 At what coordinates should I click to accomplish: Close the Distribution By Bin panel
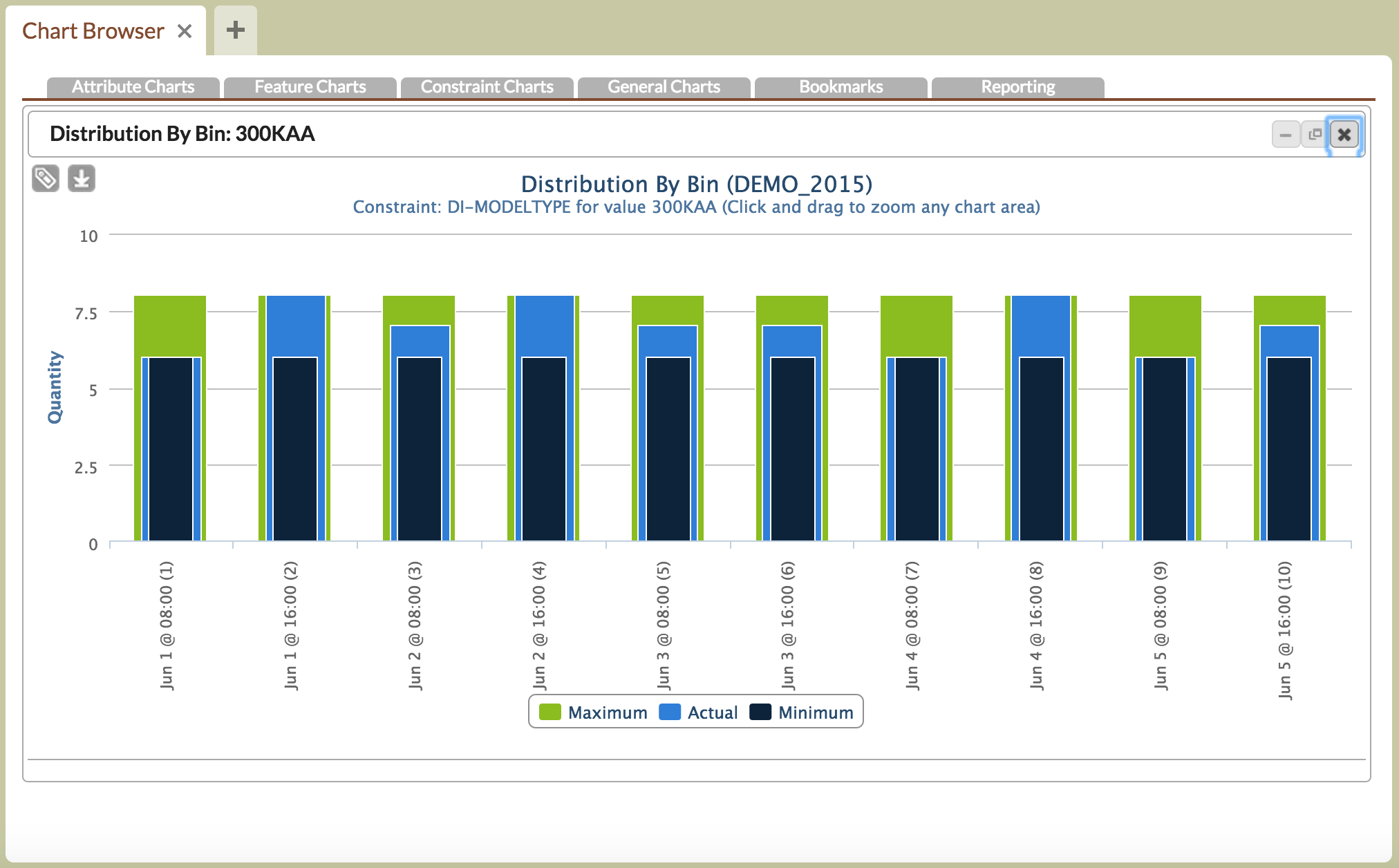(x=1344, y=134)
